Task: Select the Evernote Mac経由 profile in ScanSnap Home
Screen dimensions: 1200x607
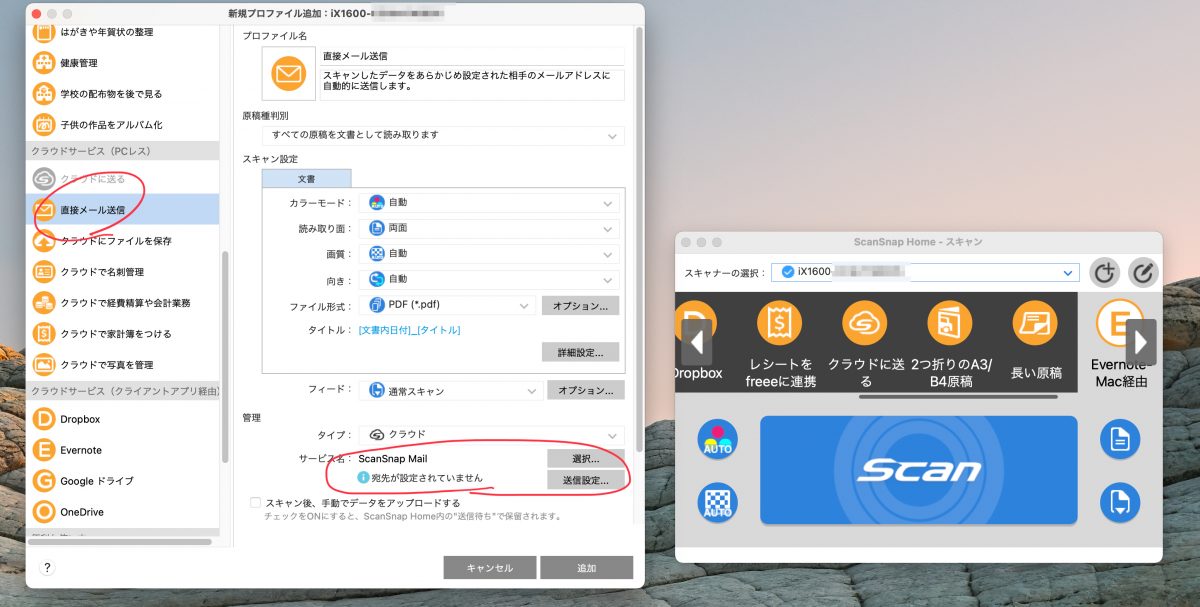Action: click(x=1119, y=345)
